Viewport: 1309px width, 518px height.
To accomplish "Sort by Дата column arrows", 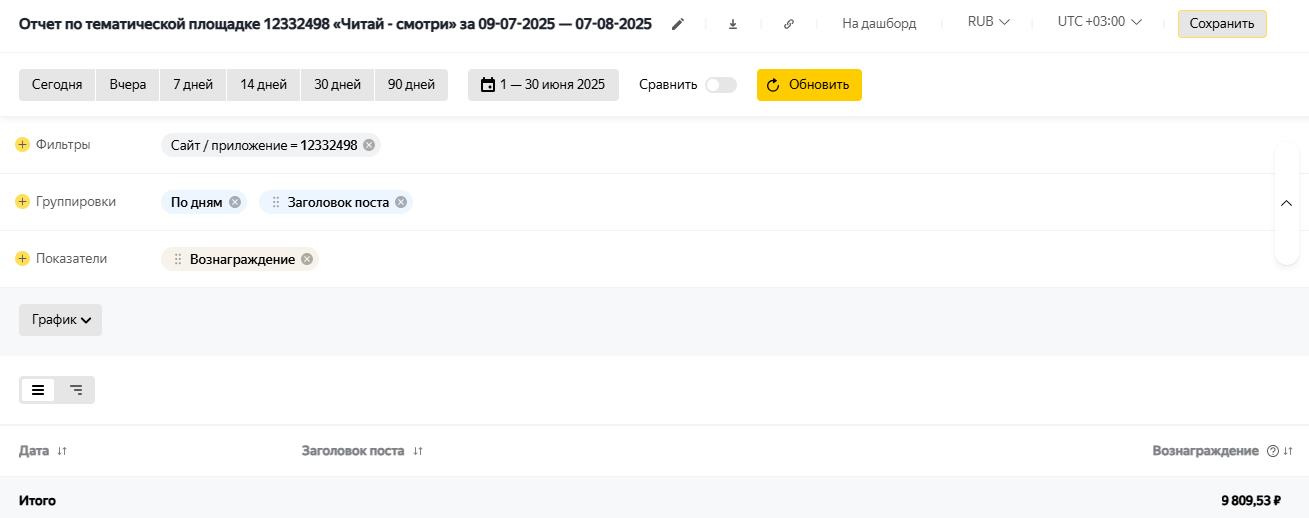I will pyautogui.click(x=62, y=451).
